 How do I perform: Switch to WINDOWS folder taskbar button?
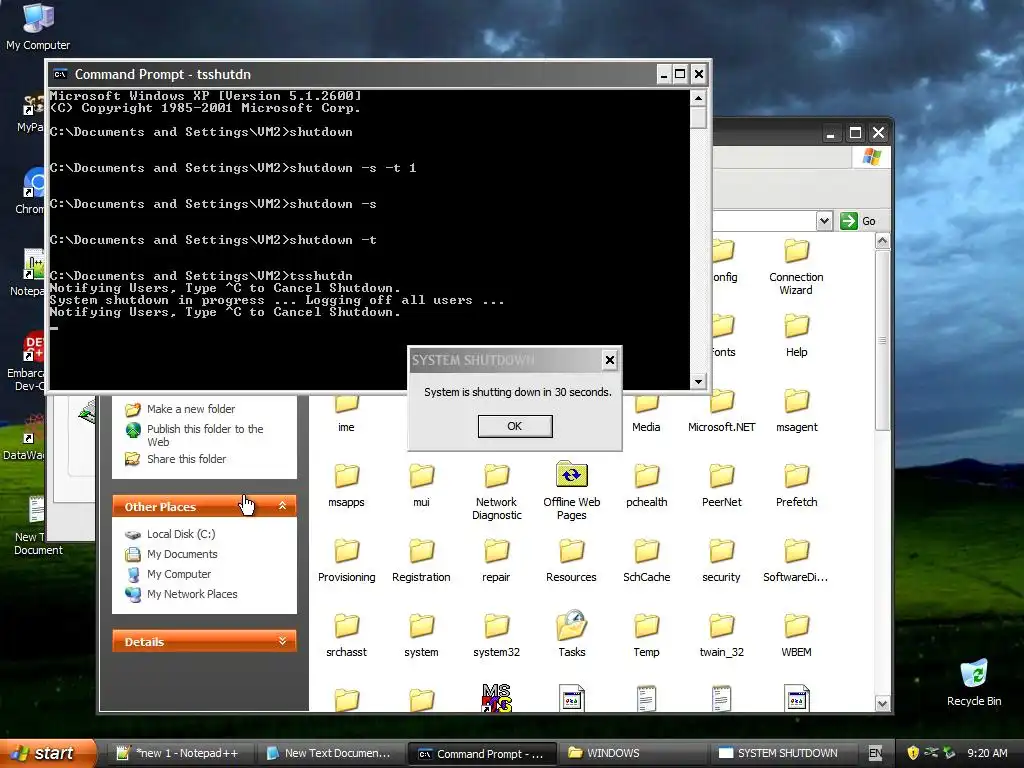click(633, 753)
